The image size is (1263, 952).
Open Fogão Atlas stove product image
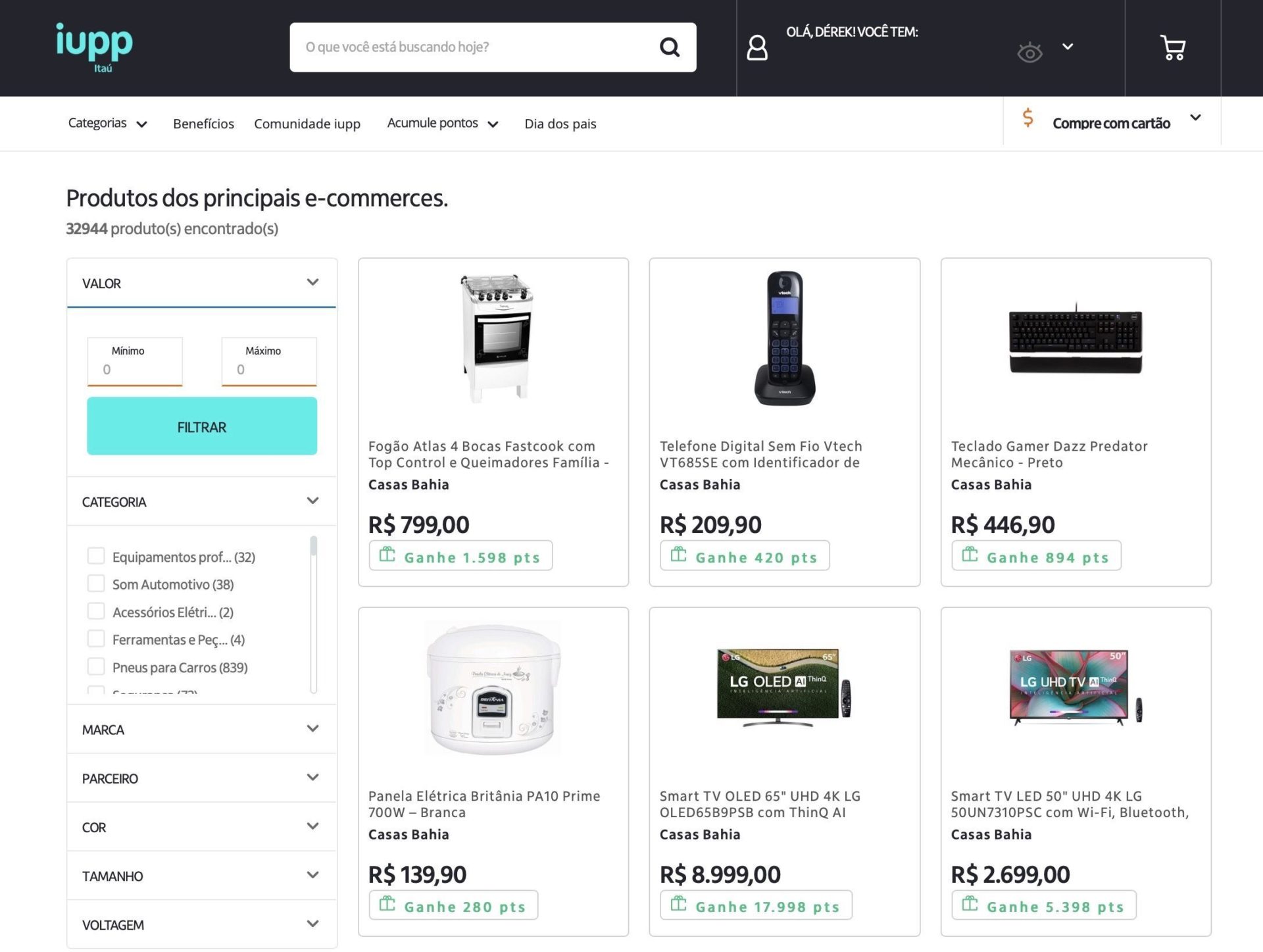pyautogui.click(x=495, y=338)
